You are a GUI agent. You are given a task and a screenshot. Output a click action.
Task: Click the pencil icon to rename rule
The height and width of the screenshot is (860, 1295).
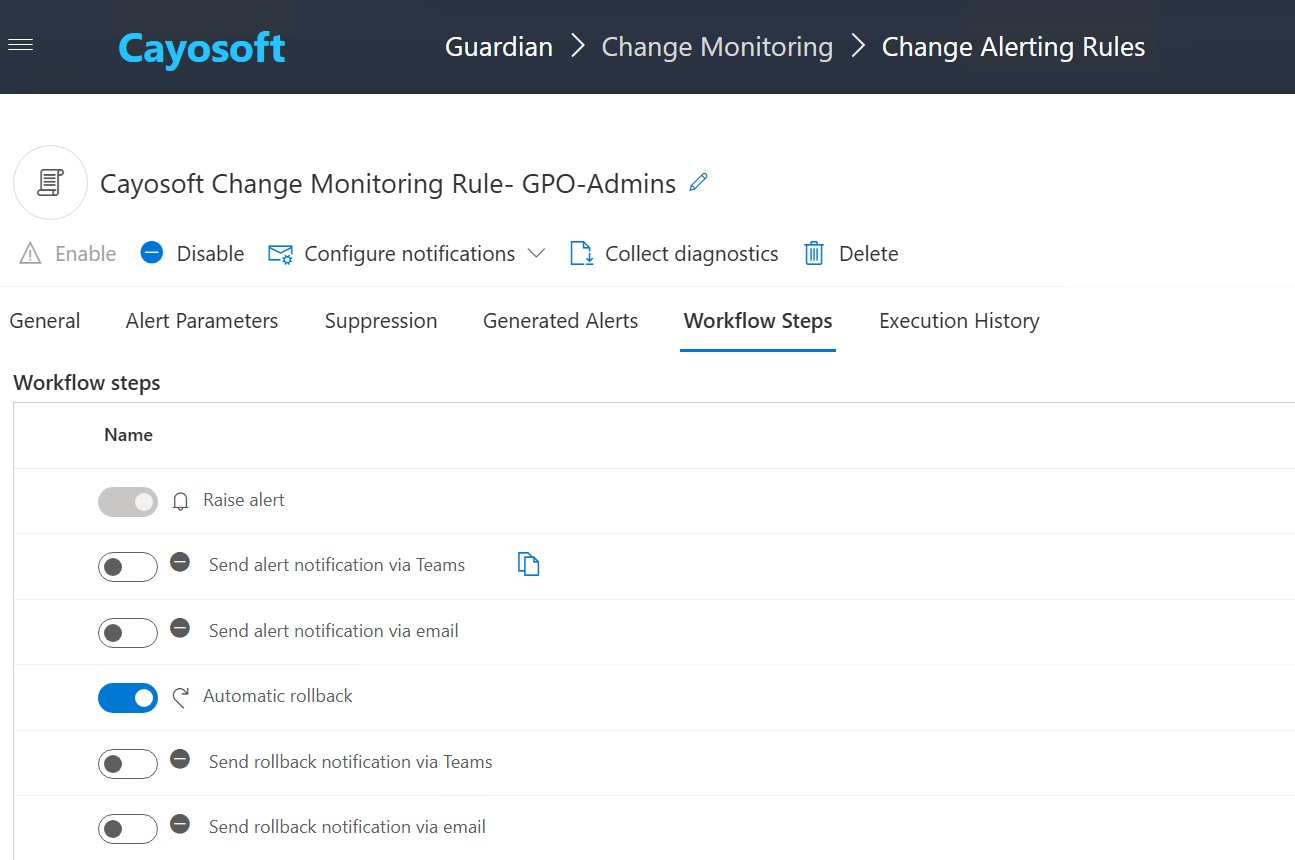(698, 182)
